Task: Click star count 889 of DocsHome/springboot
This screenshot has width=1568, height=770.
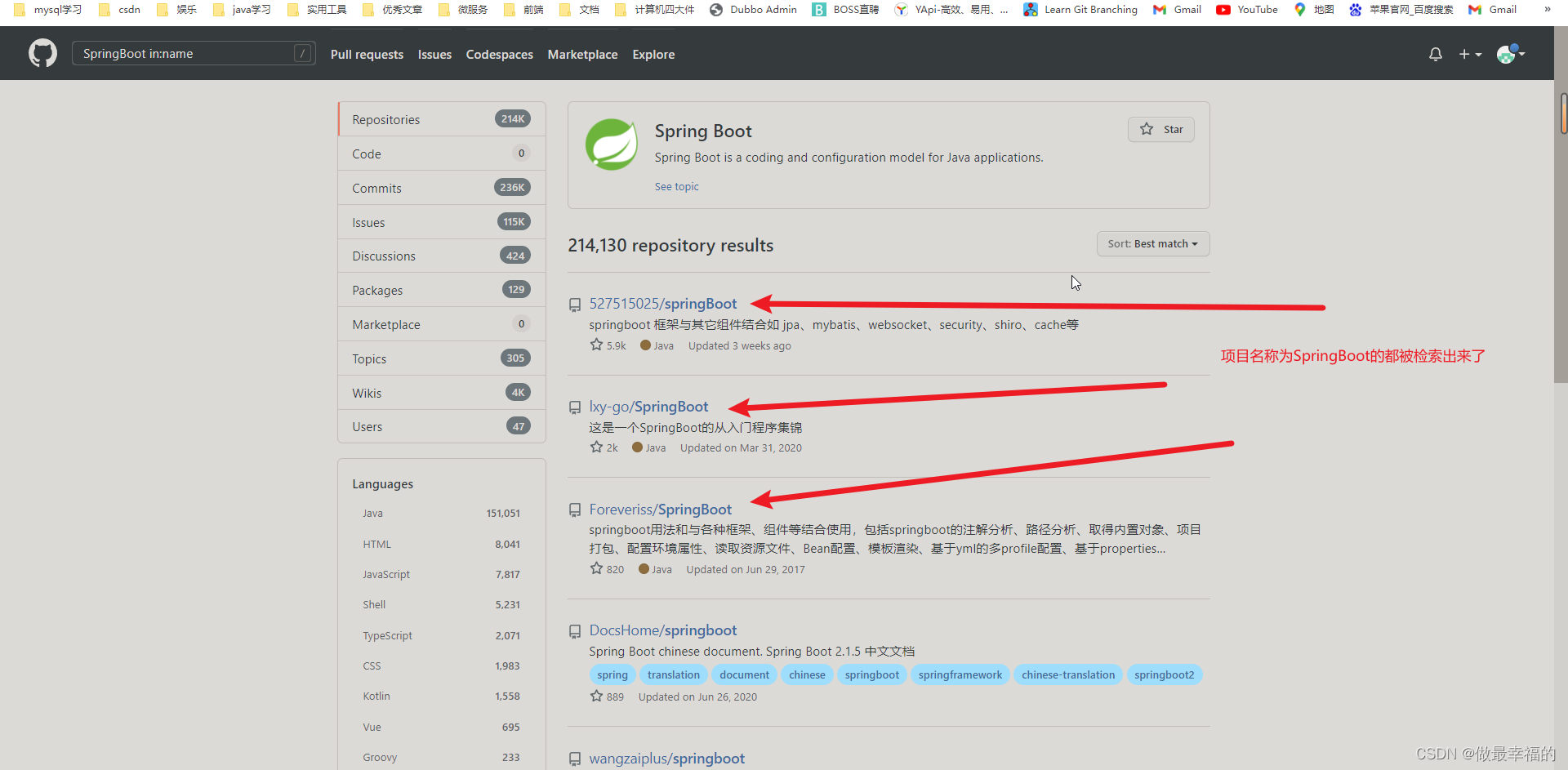Action: coord(607,697)
